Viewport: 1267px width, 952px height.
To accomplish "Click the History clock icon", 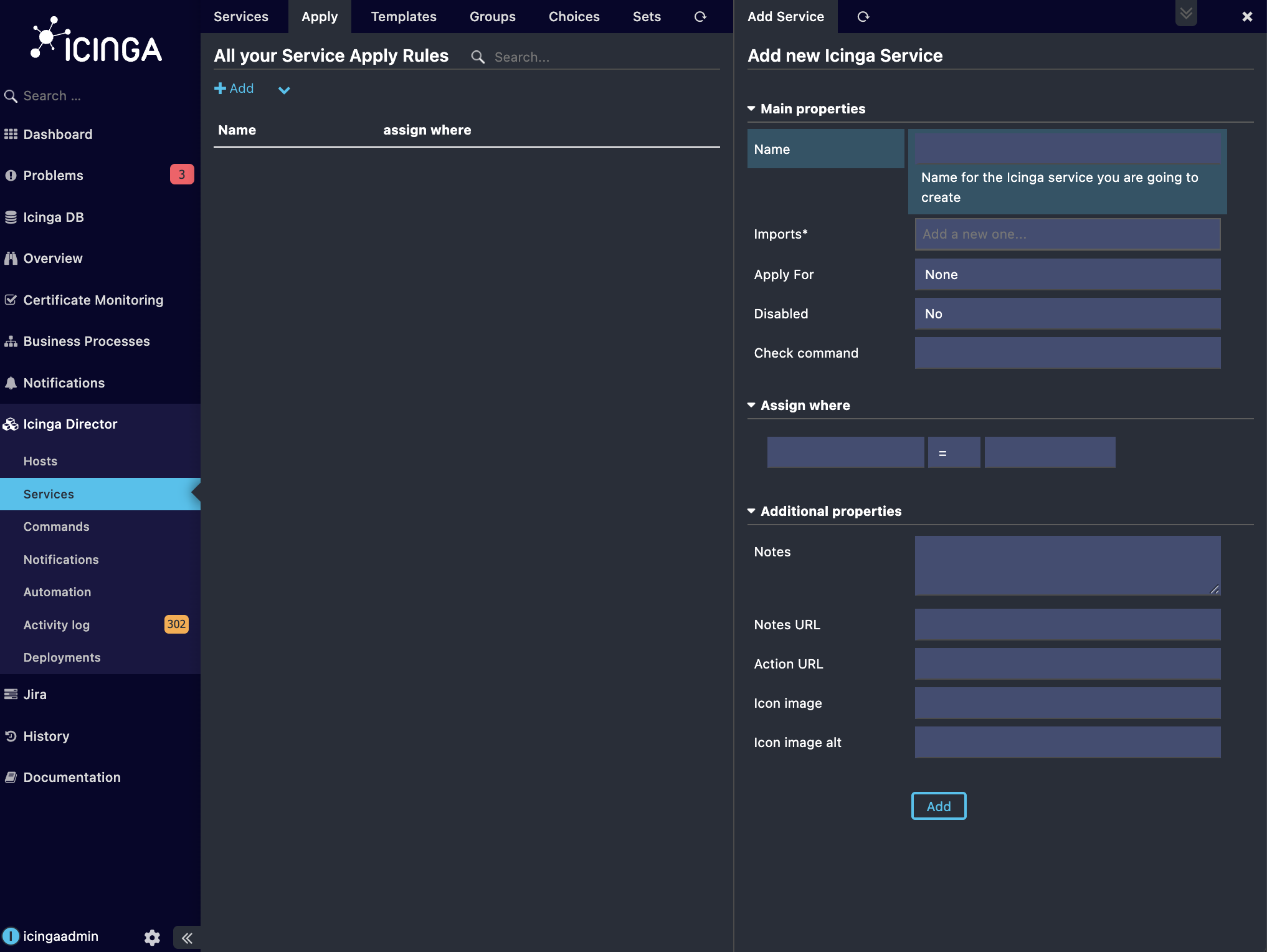I will (11, 736).
